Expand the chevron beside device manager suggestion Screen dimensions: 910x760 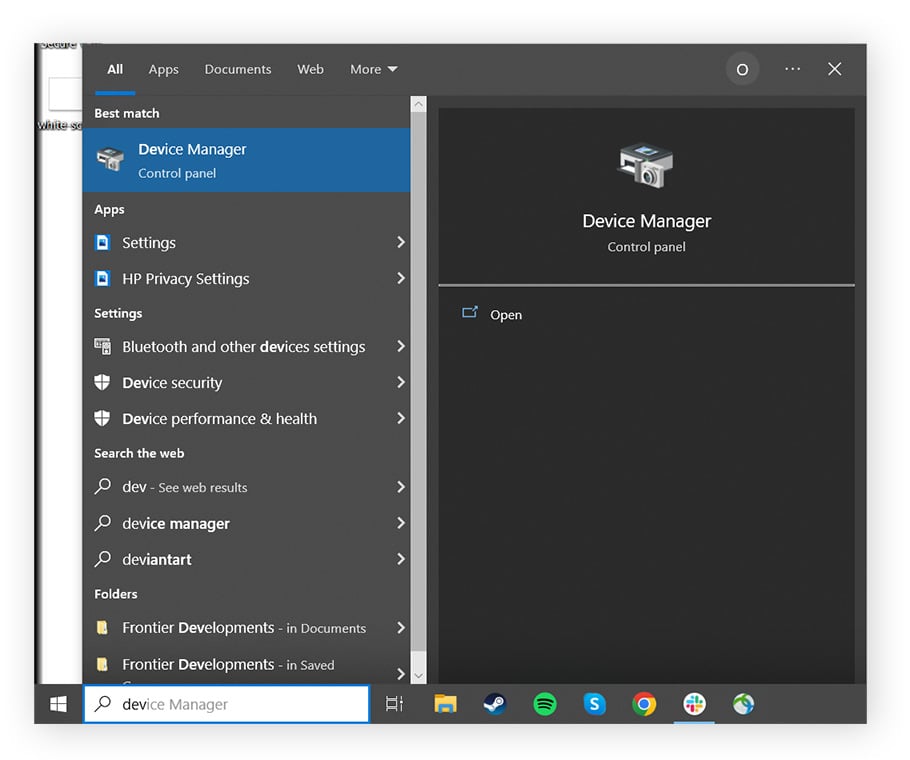400,523
